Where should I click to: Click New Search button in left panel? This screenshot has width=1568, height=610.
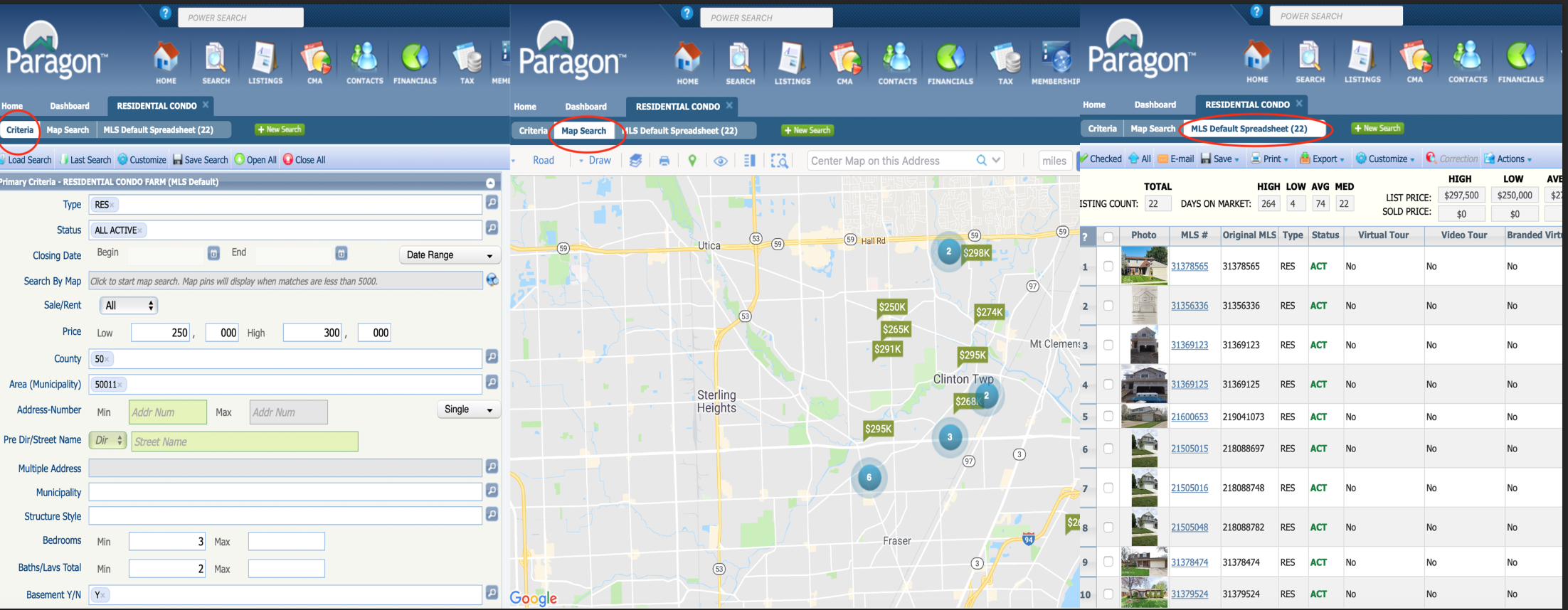(x=280, y=129)
